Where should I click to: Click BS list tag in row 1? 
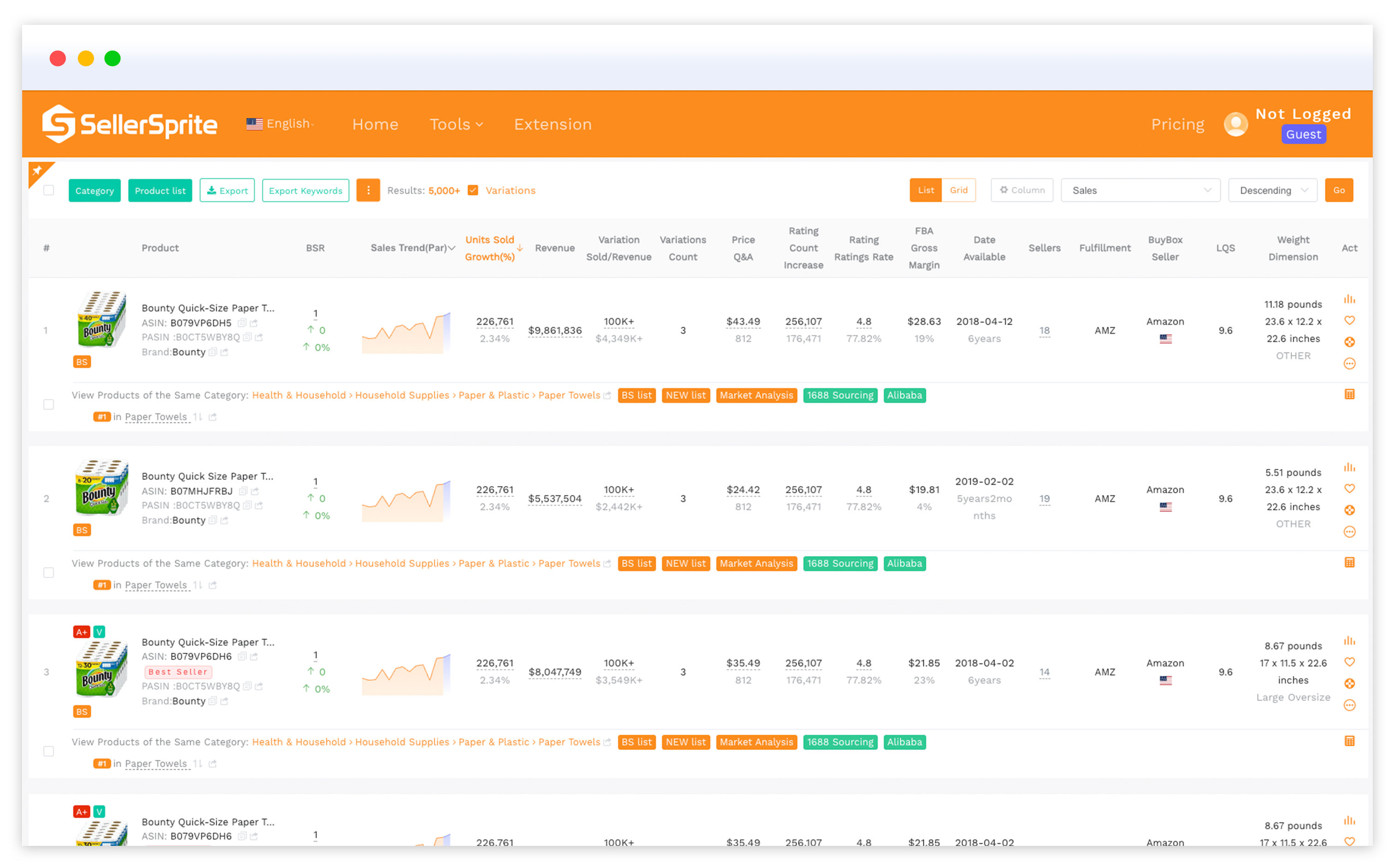click(636, 395)
